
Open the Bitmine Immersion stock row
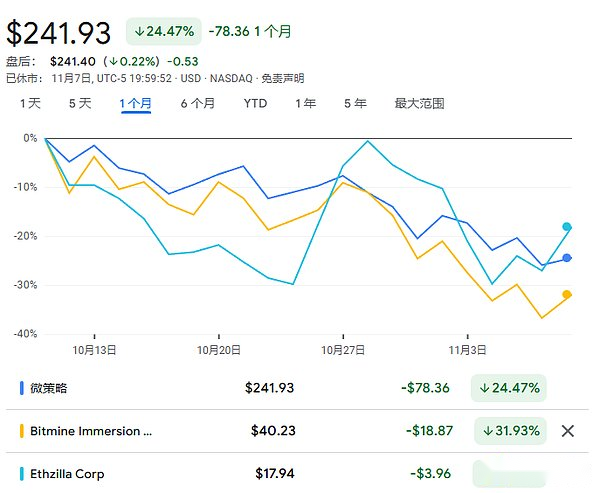click(x=92, y=431)
